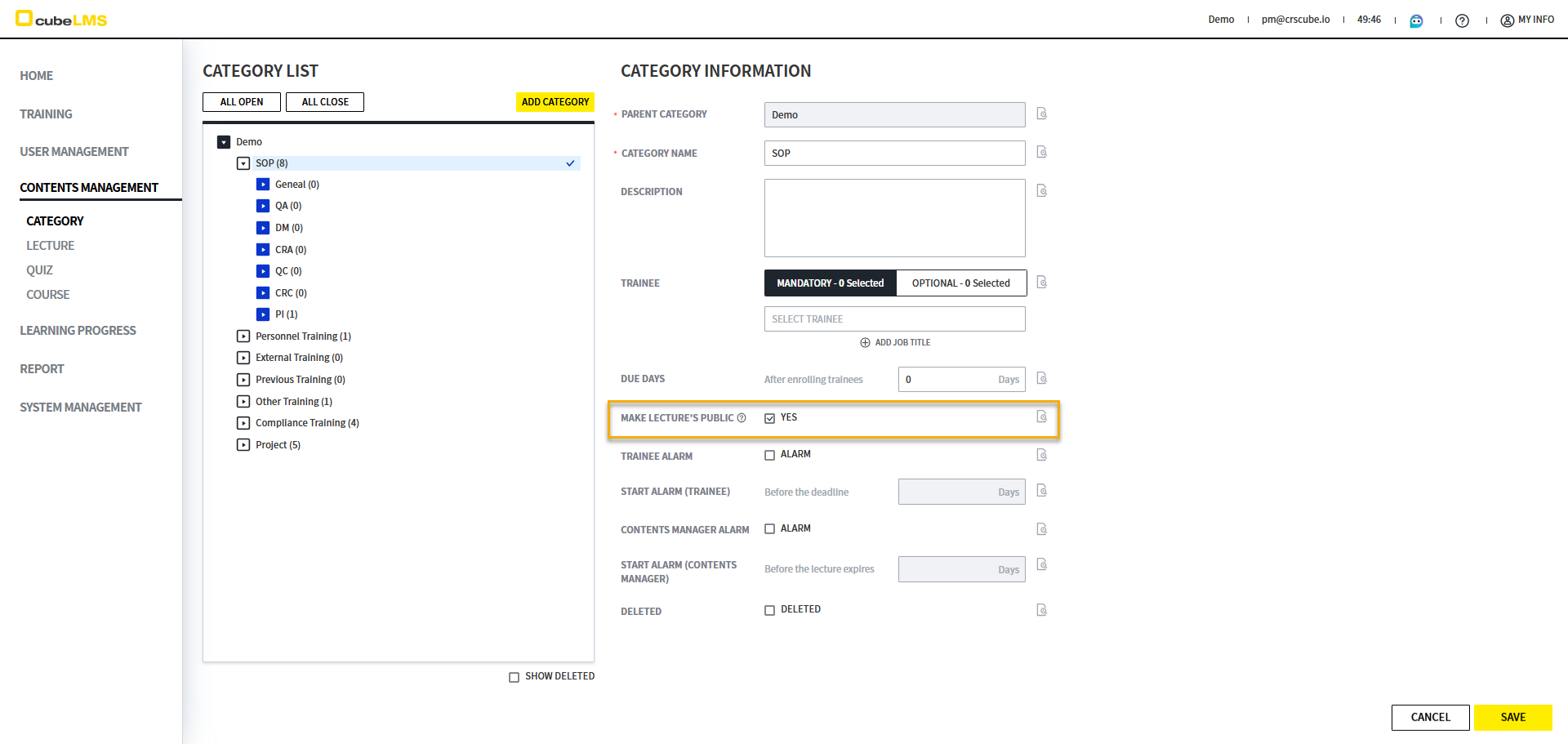
Task: Open the help question mark icon
Action: tap(1462, 20)
